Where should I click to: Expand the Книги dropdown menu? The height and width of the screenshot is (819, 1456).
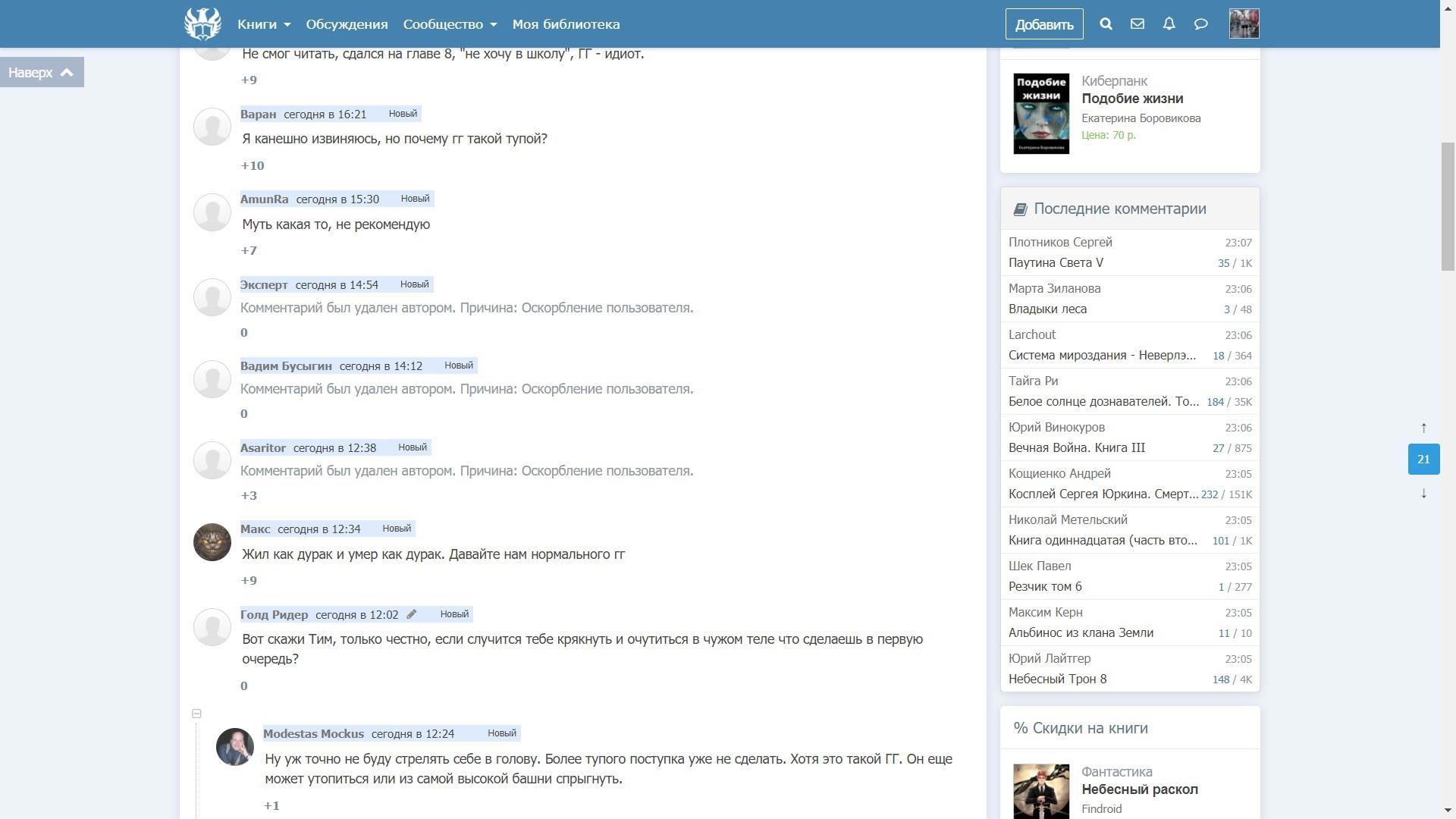(x=264, y=24)
